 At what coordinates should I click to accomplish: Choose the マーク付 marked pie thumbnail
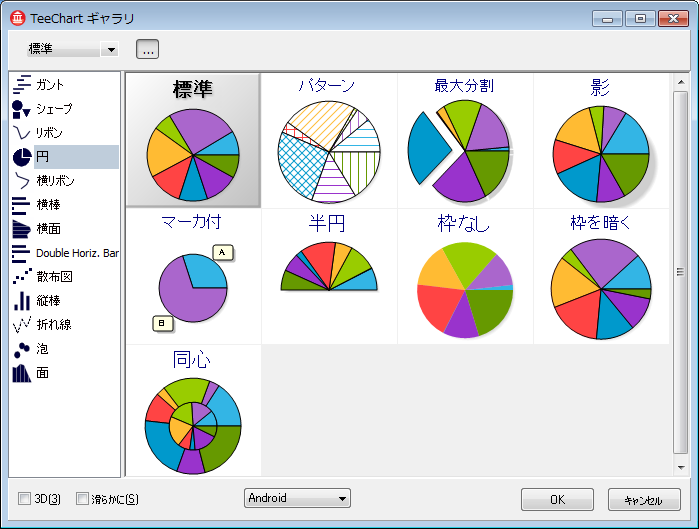point(193,276)
